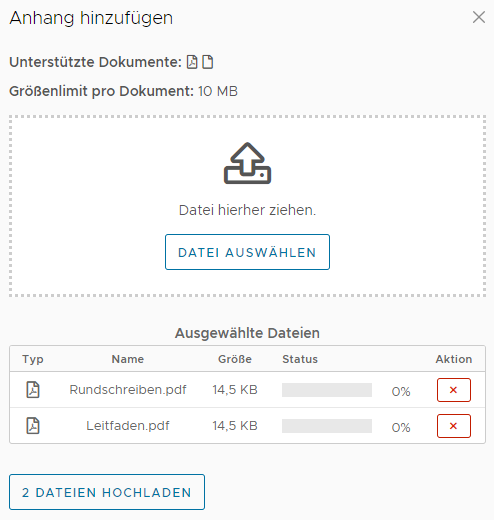Click PDF type icon for Rundschreiben.pdf
The width and height of the screenshot is (494, 520).
[33, 390]
